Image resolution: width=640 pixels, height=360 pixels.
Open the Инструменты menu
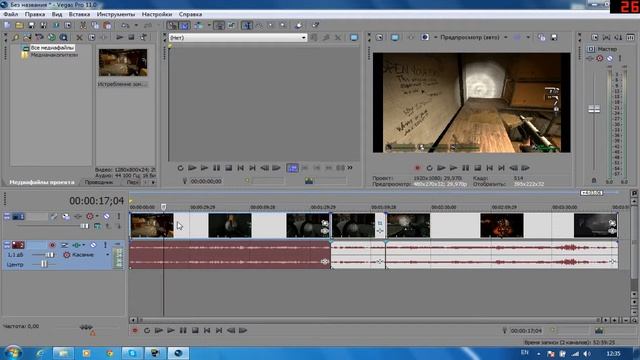coord(116,14)
